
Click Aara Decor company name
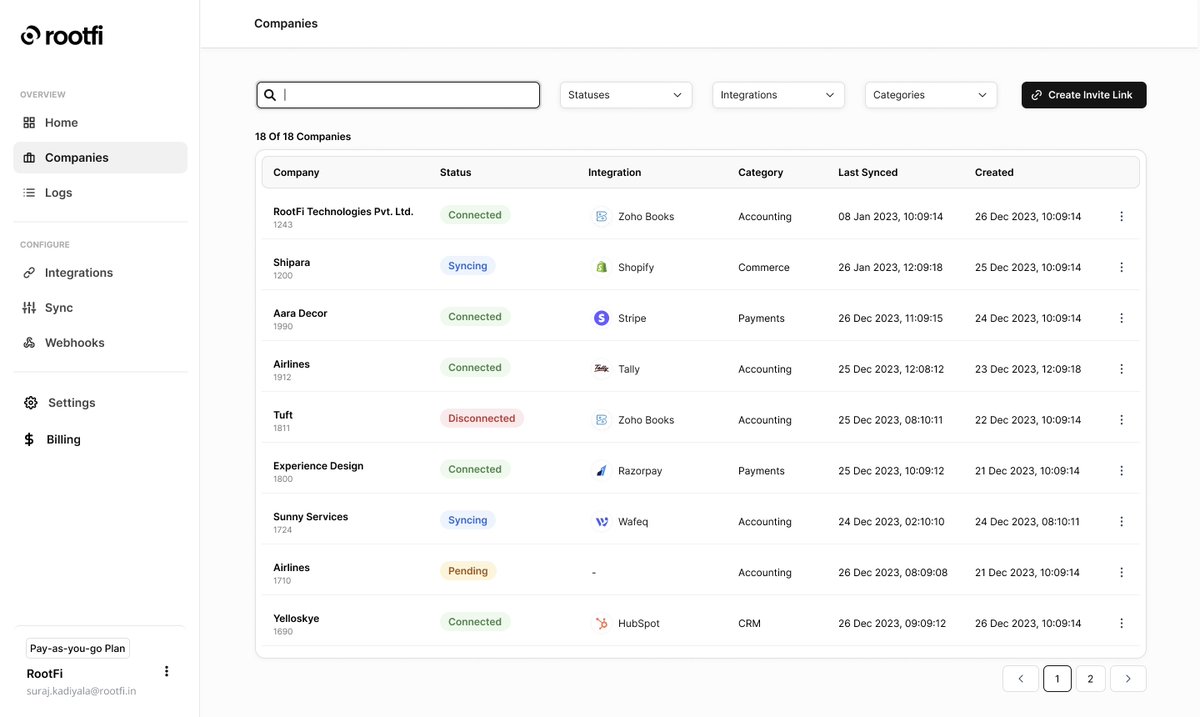(x=300, y=313)
